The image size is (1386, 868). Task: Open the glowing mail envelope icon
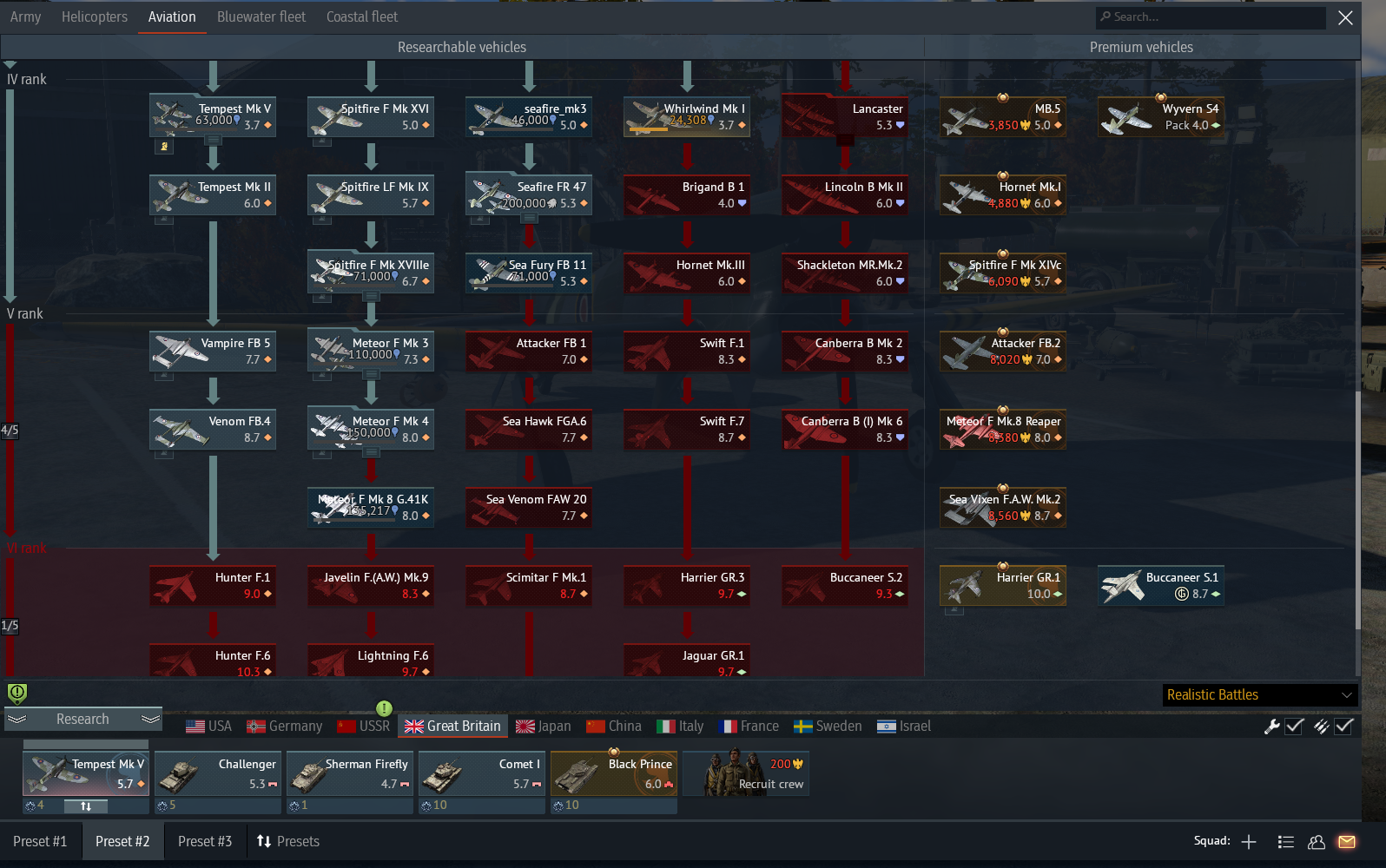coord(1347,842)
